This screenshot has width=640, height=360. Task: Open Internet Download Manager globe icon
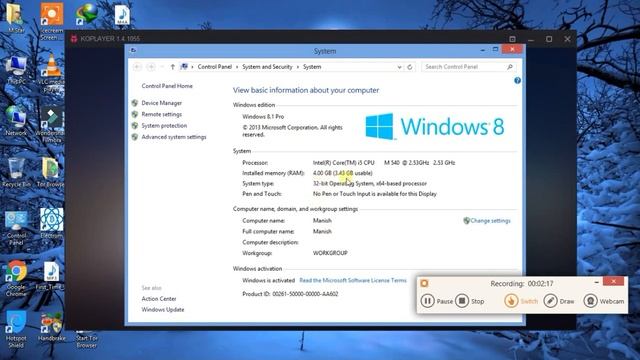[87, 14]
